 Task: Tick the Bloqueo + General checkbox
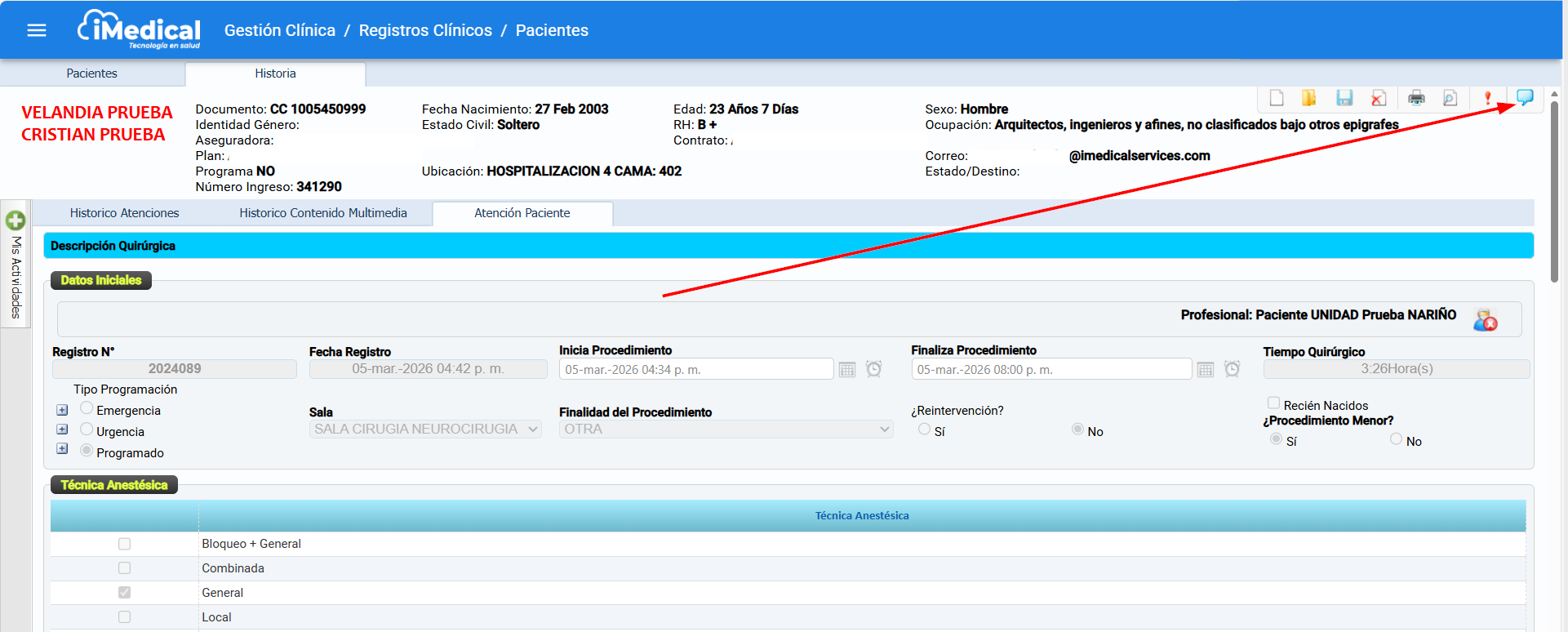tap(124, 544)
